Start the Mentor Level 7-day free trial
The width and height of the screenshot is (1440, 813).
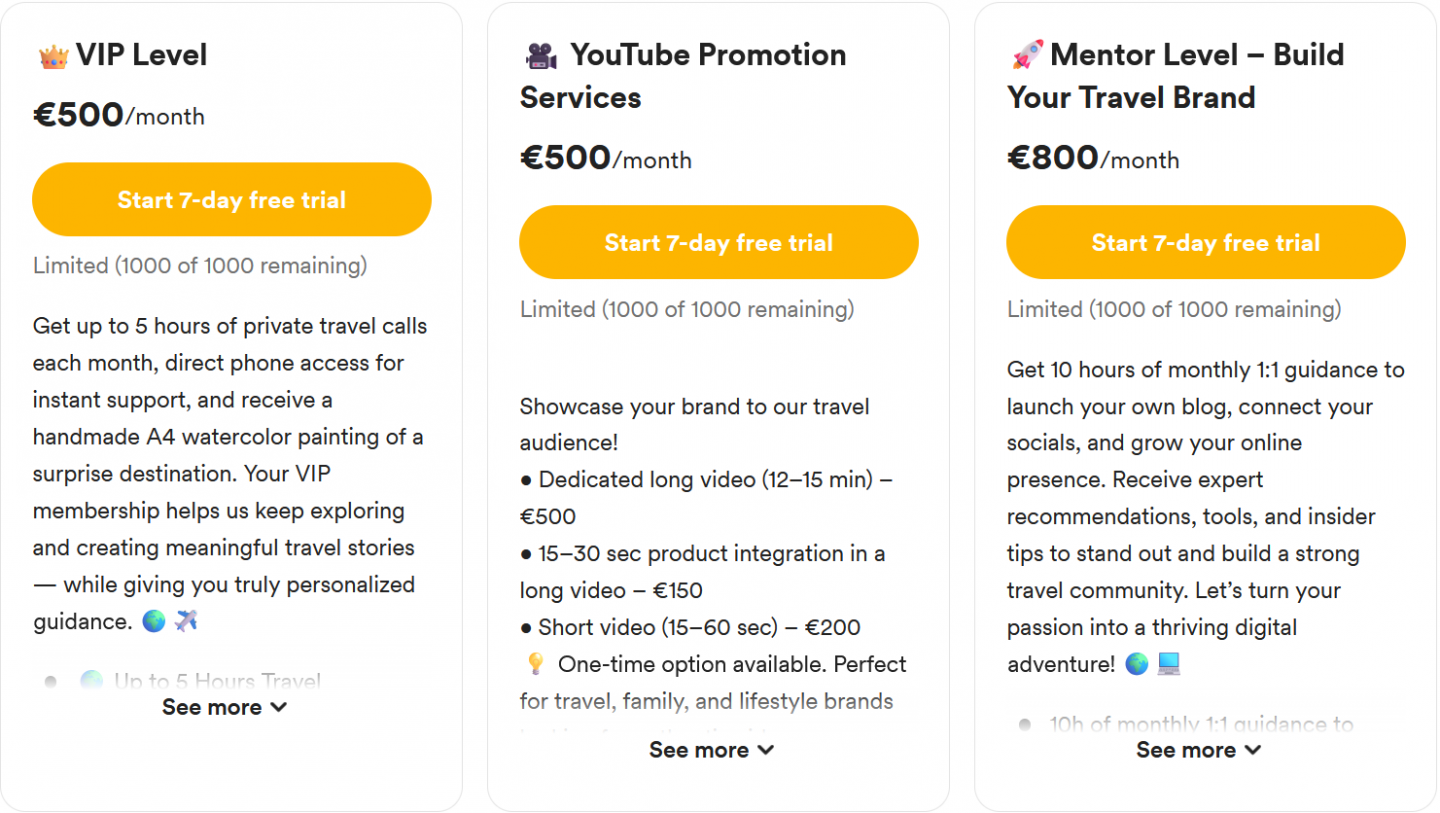1205,243
